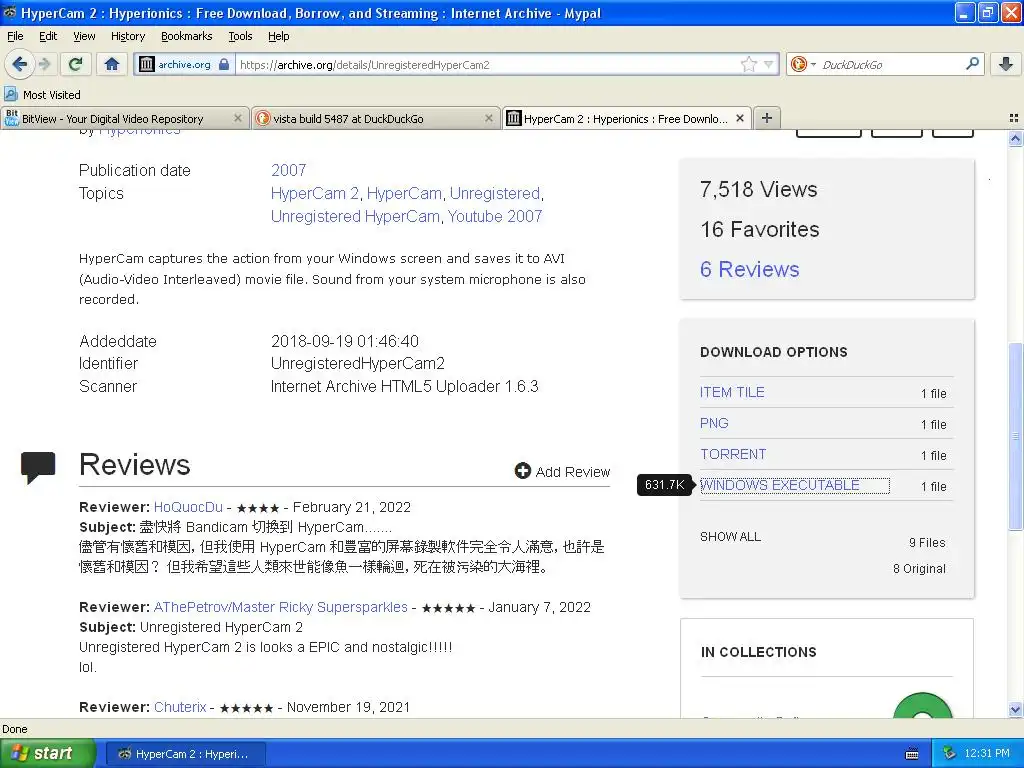Open the View menu
Viewport: 1024px width, 768px height.
click(x=84, y=36)
